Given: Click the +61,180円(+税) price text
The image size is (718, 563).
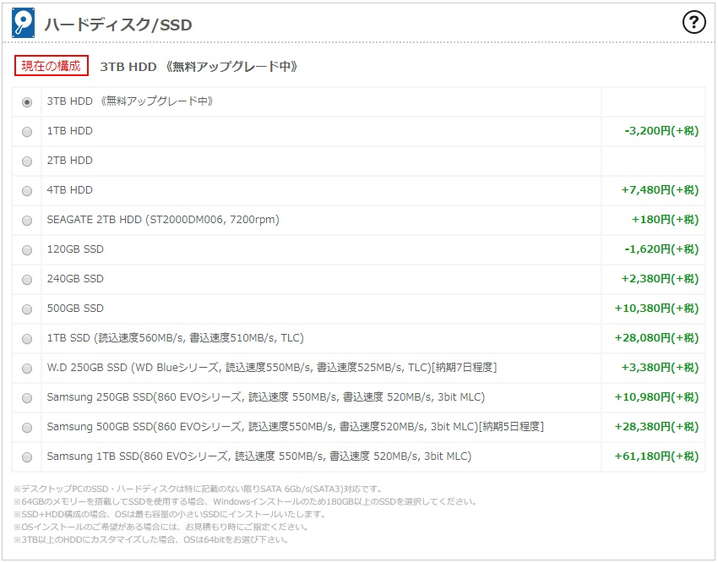Looking at the screenshot, I should [656, 456].
